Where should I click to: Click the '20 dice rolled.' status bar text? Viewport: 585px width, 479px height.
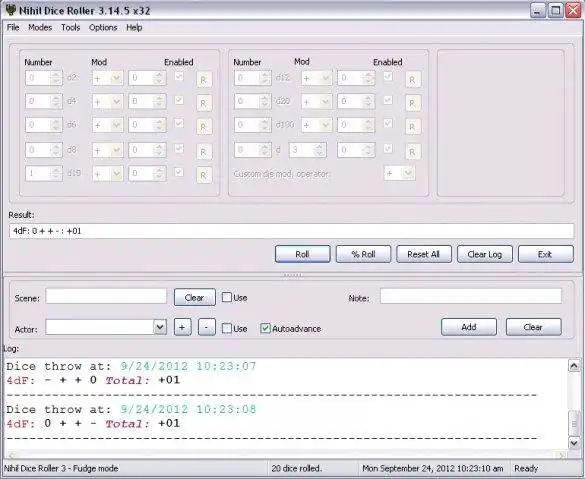click(297, 468)
